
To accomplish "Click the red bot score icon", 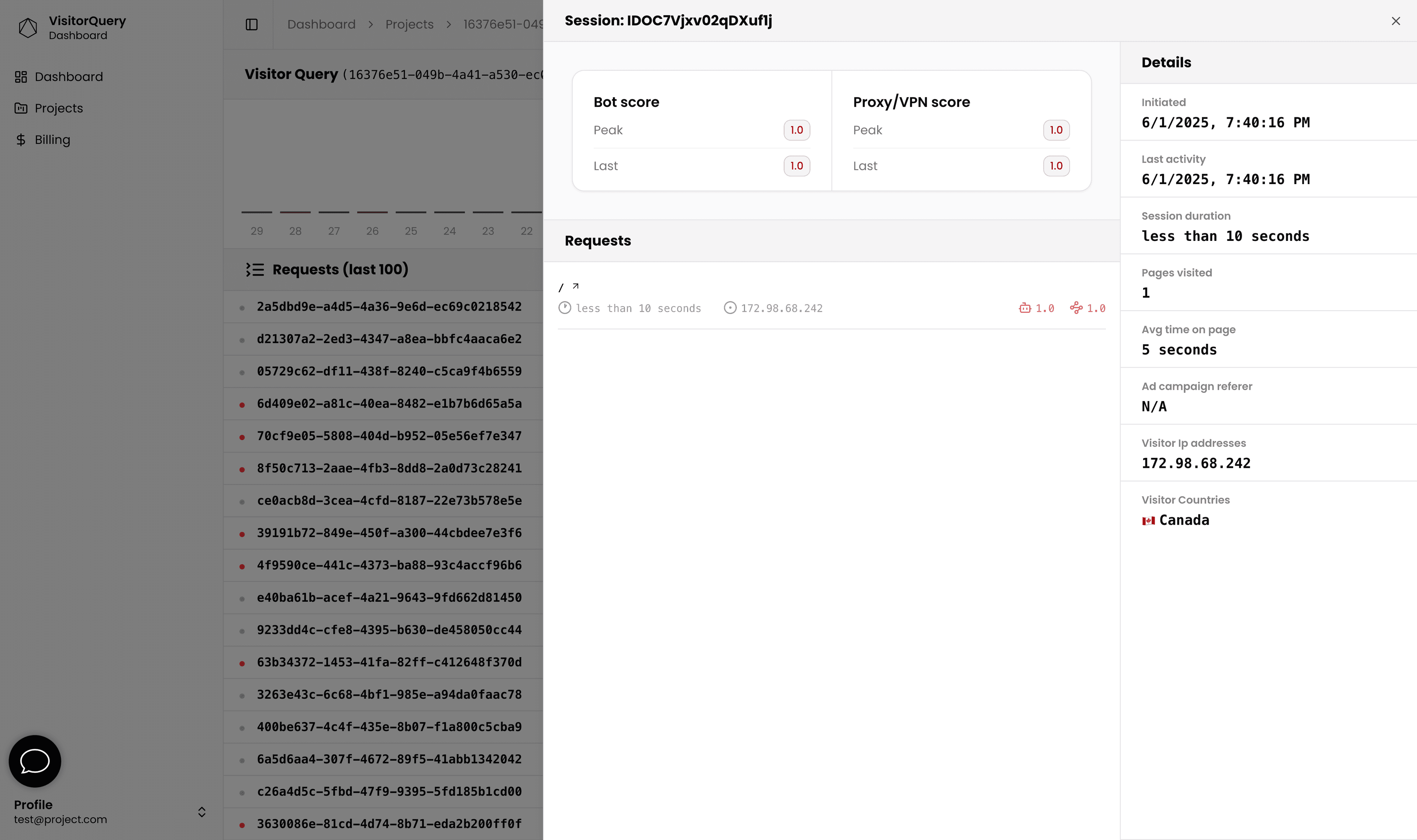I will click(1025, 308).
